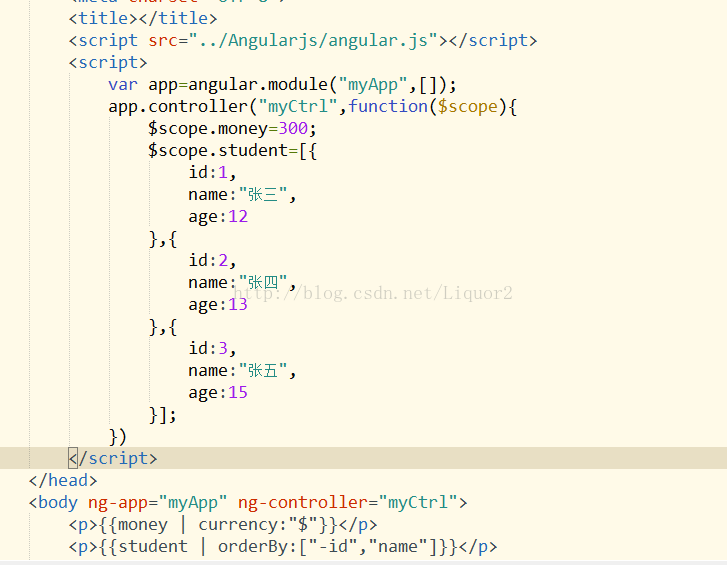The width and height of the screenshot is (727, 565).
Task: Click the empty title tag line
Action: [143, 19]
